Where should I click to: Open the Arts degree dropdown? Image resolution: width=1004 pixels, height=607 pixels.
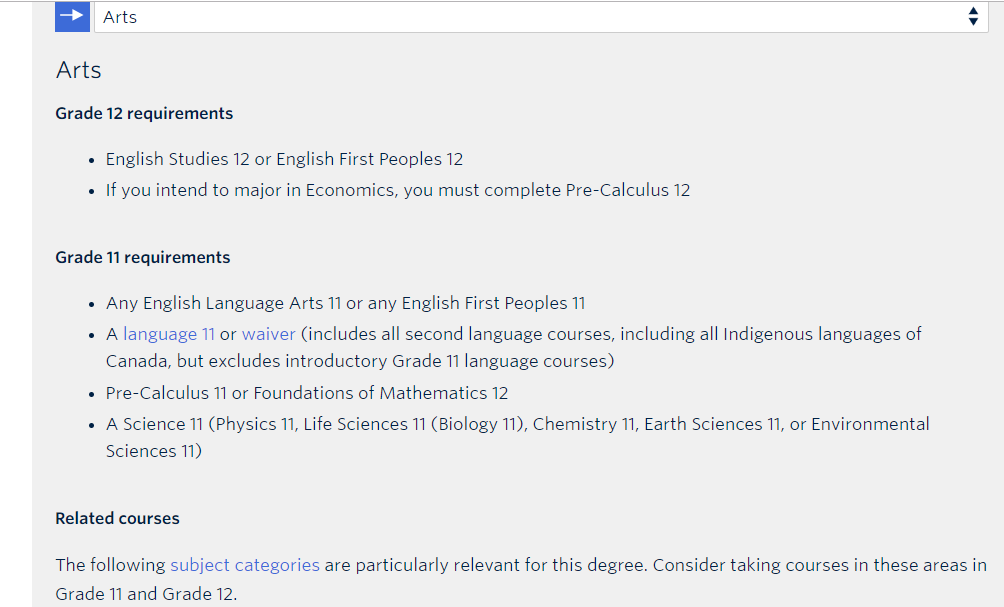541,17
